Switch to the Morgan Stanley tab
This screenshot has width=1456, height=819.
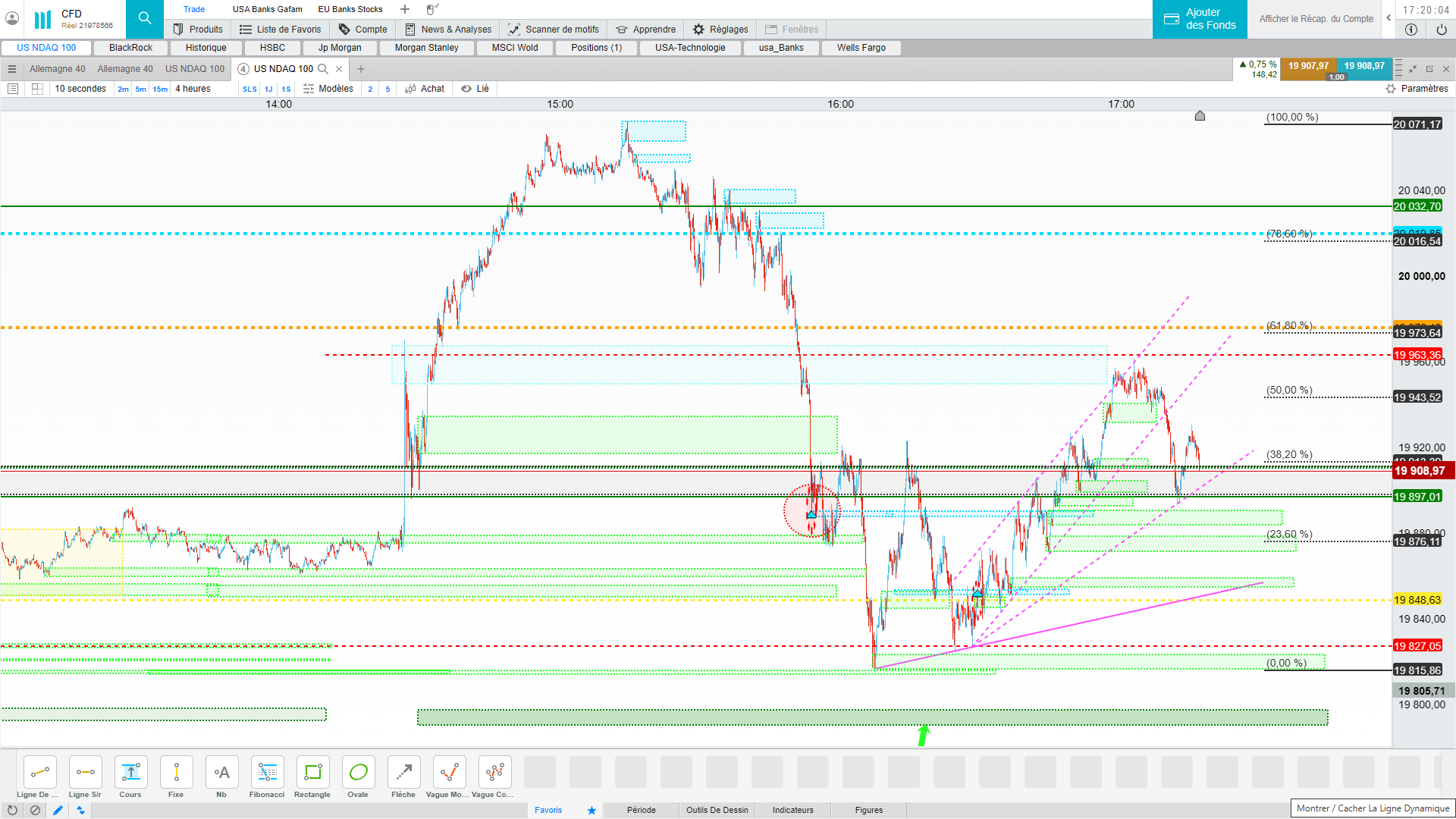pyautogui.click(x=426, y=48)
